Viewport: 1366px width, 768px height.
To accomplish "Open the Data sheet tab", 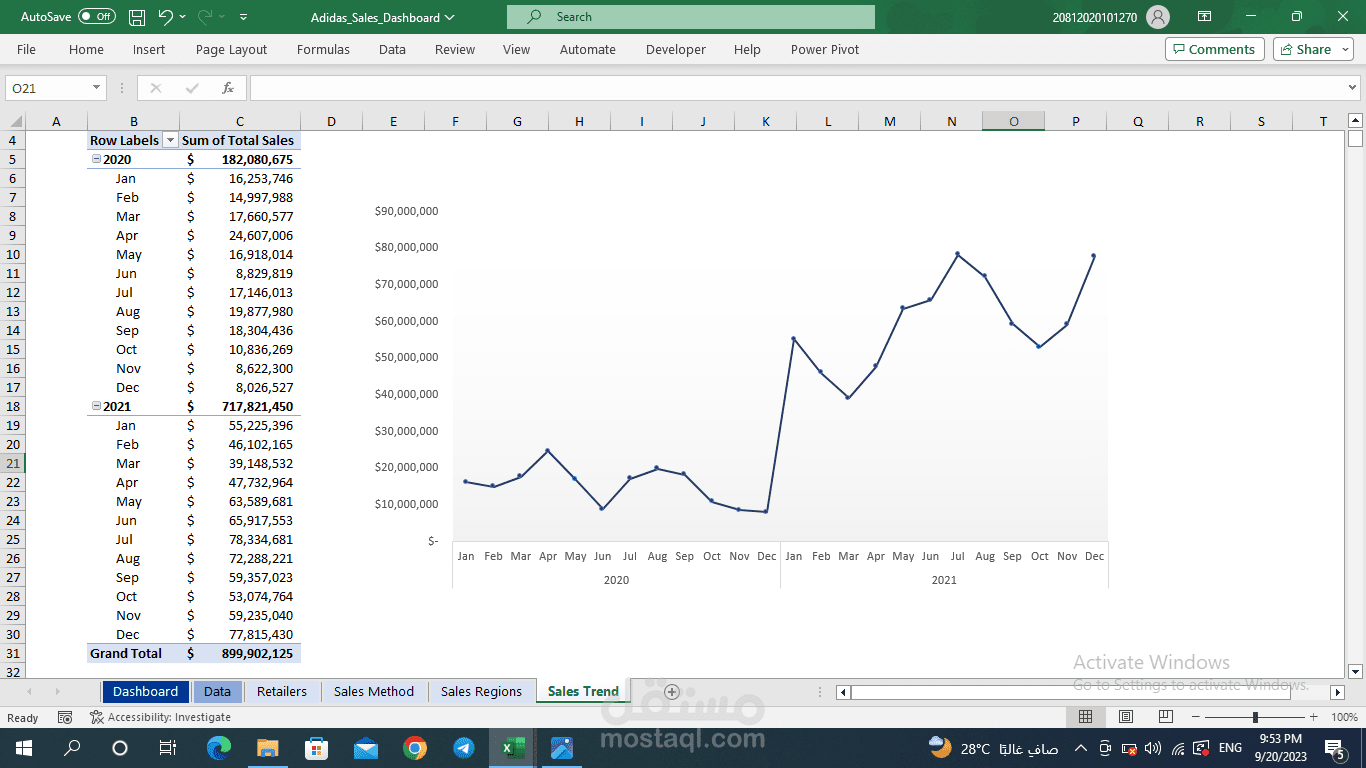I will pos(217,691).
